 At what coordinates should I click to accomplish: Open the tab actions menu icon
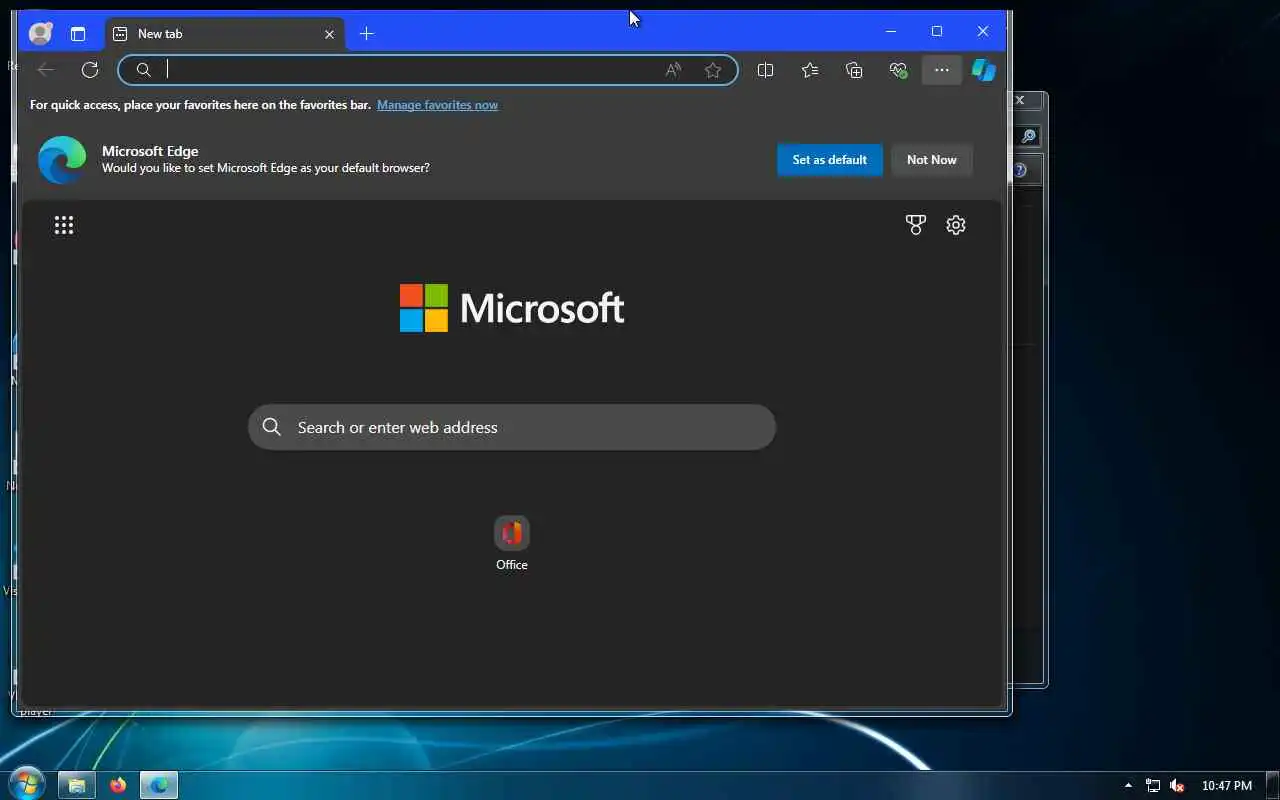click(x=78, y=34)
